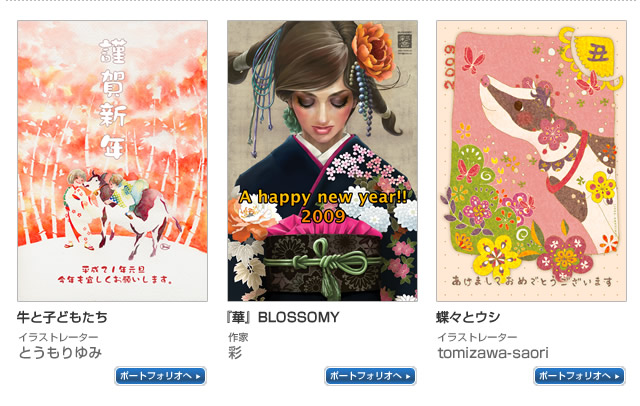Click arrow icon on tomizawa-saori portfolio button
Viewport: 640px width, 406px height.
point(617,376)
